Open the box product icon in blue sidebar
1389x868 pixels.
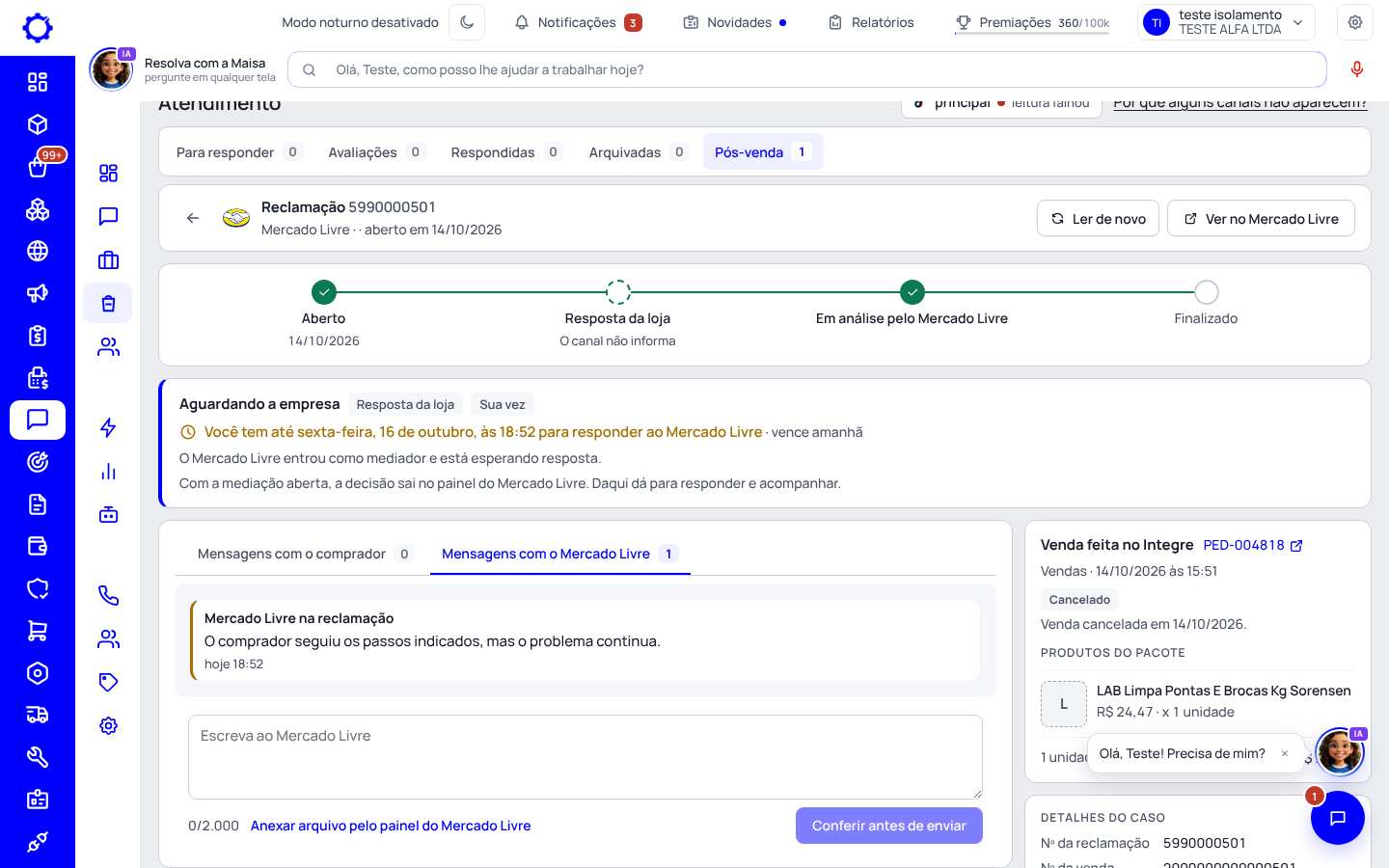38,124
